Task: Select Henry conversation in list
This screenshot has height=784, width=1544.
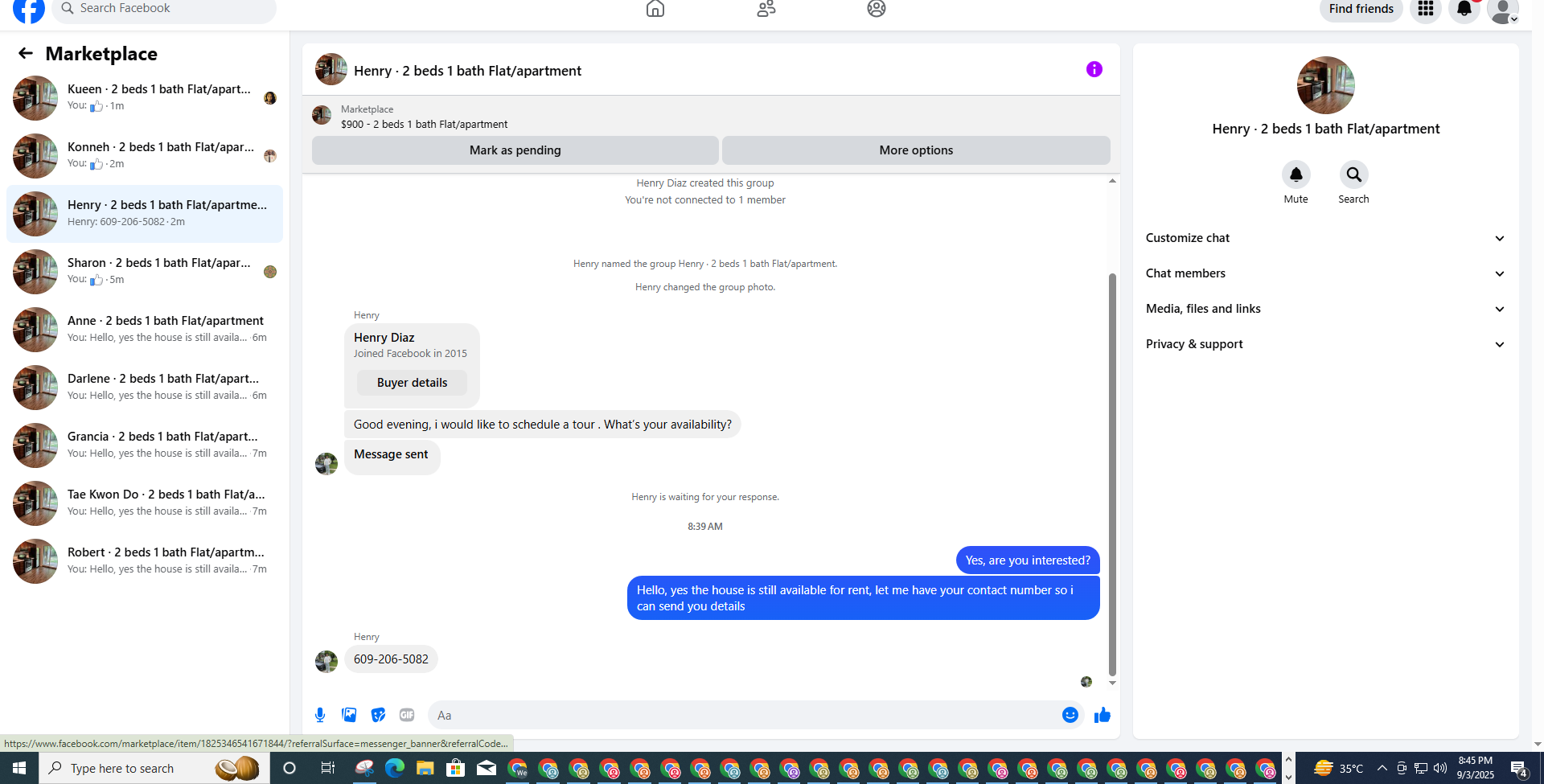Action: [x=145, y=213]
